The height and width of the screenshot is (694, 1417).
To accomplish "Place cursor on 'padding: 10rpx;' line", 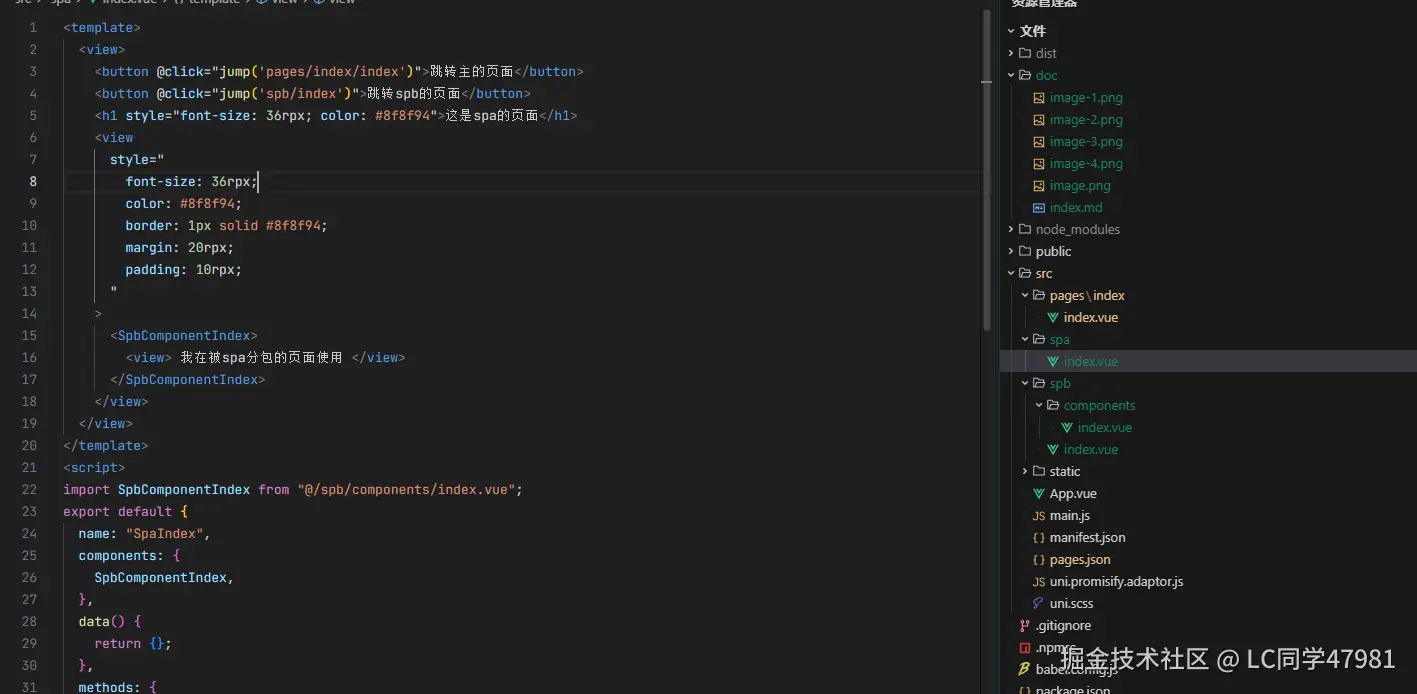I will pos(183,269).
